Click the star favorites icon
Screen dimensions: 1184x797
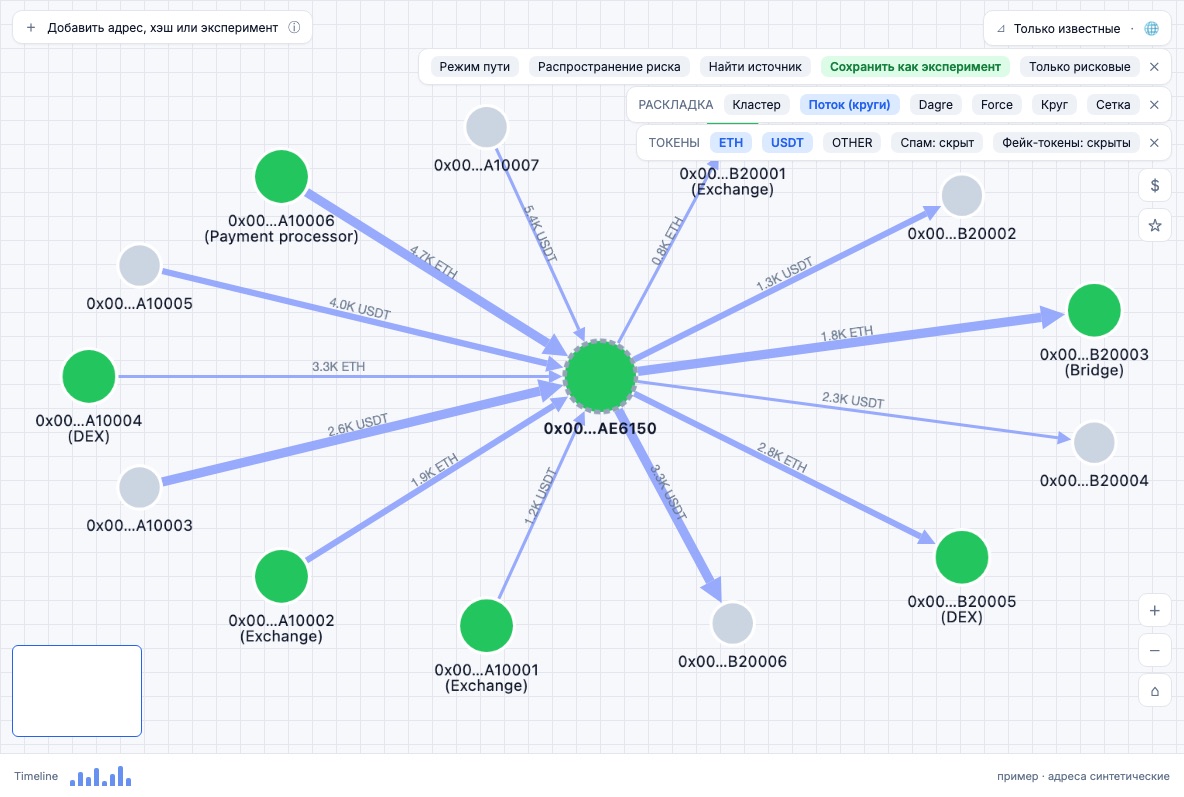point(1155,225)
